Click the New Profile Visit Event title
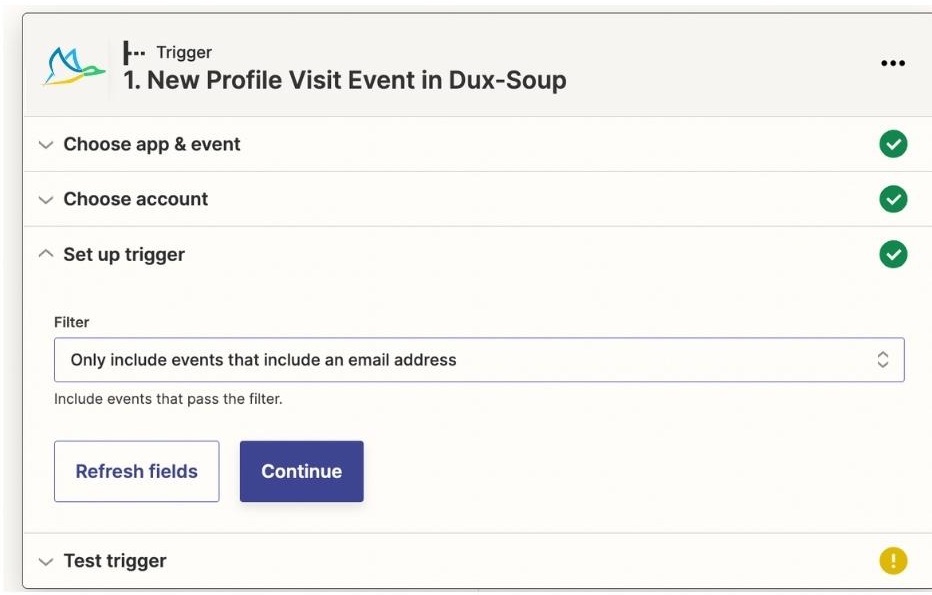This screenshot has width=932, height=595. point(345,80)
